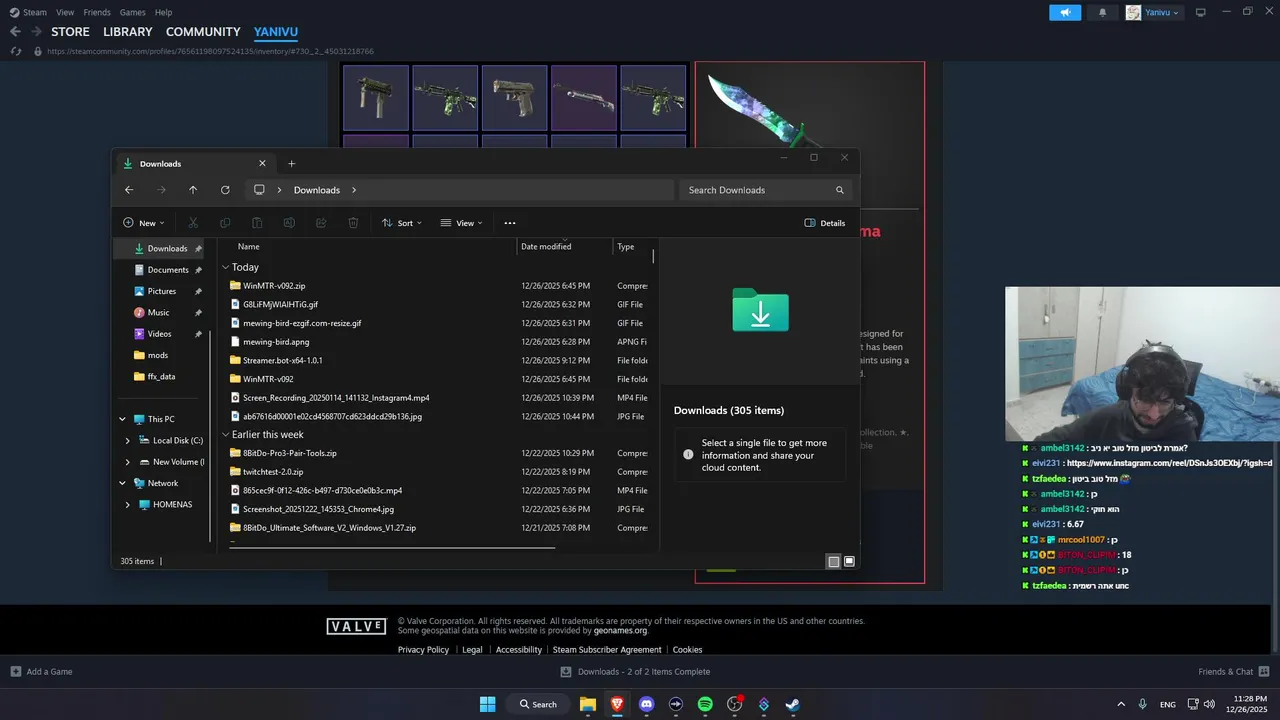The image size is (1280, 720).
Task: Open Steam announcements megaphone button
Action: pyautogui.click(x=1065, y=12)
